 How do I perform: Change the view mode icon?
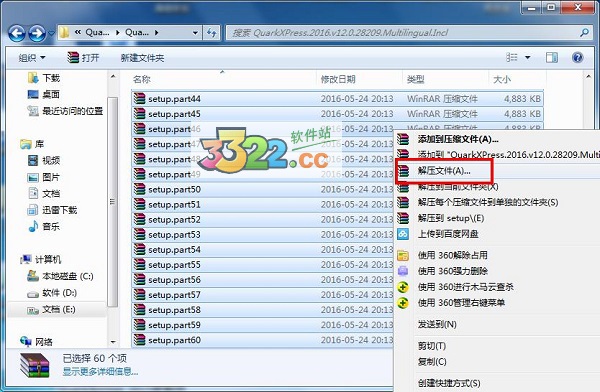tap(512, 58)
